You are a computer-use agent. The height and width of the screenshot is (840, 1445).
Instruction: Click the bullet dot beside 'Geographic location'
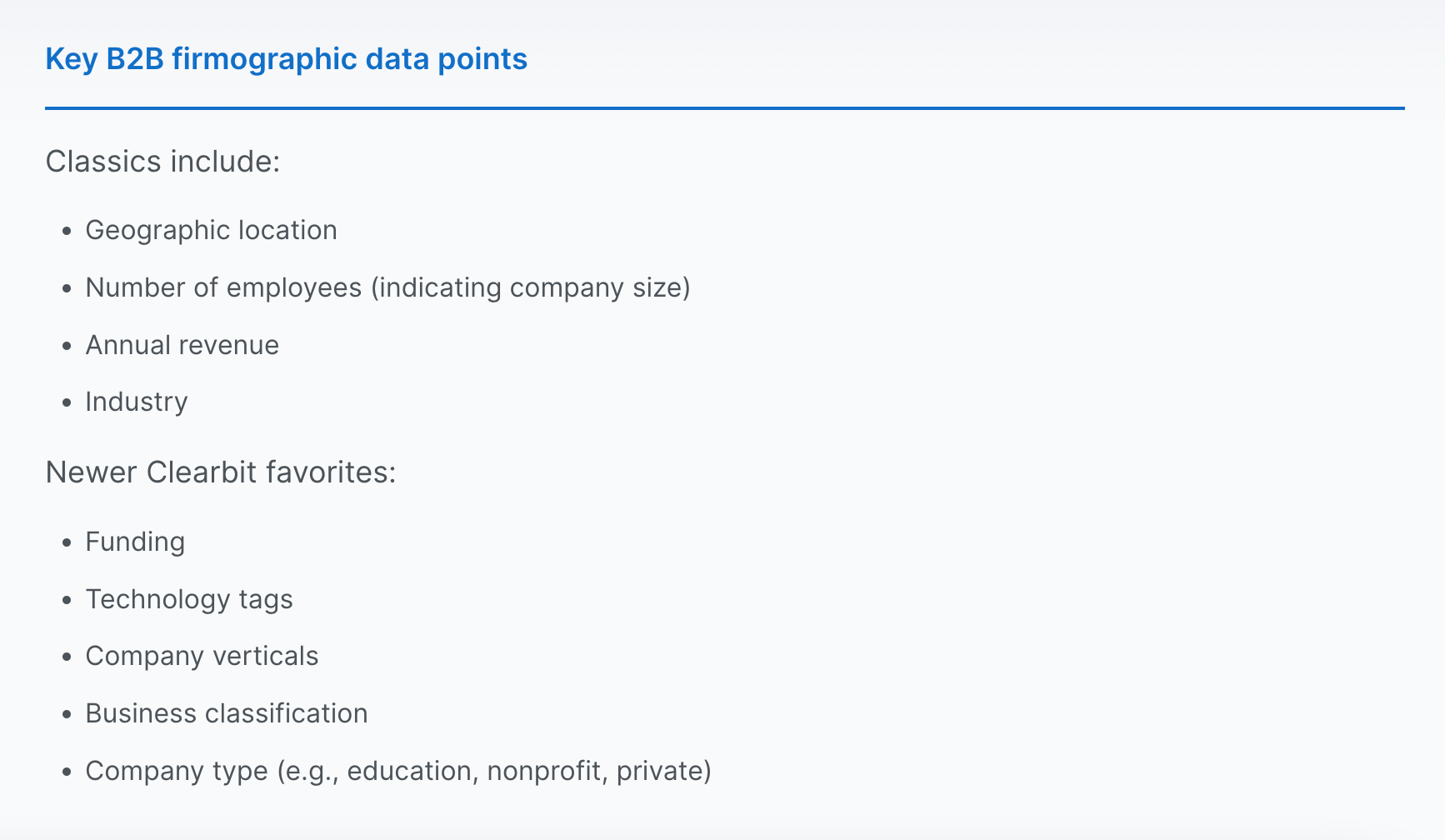tap(67, 231)
